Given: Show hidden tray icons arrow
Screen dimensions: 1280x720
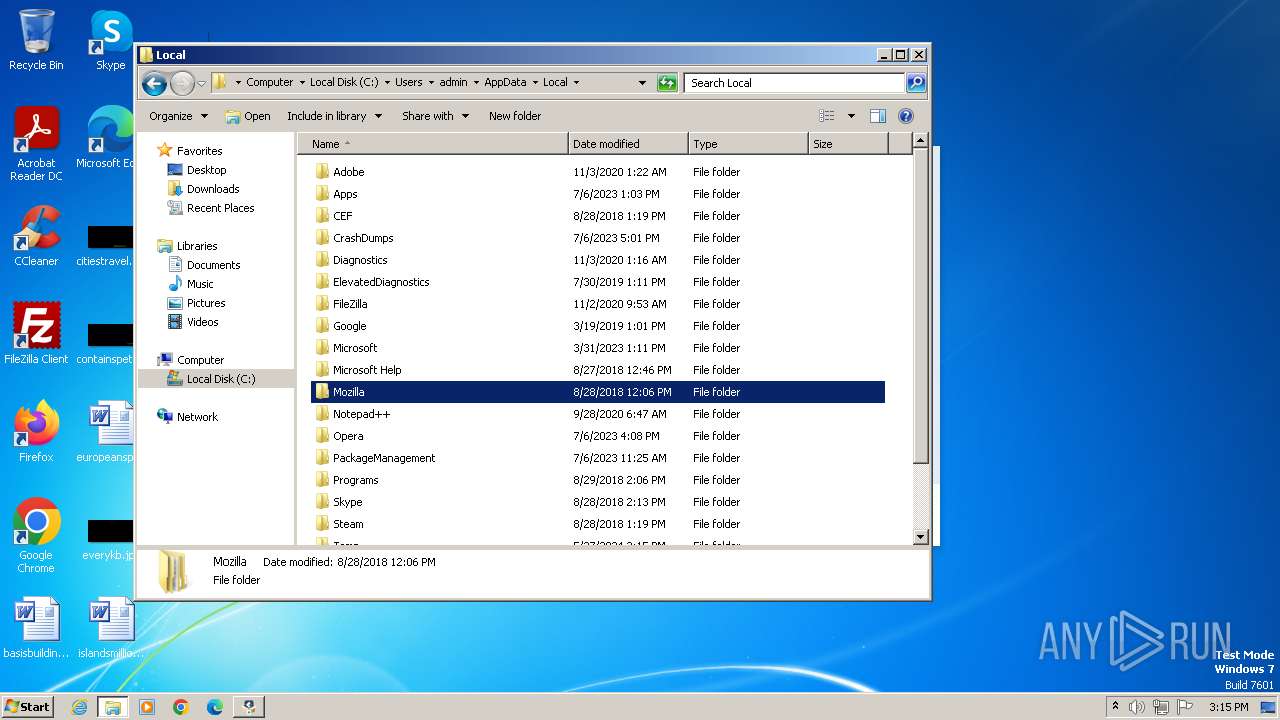Looking at the screenshot, I should tap(1115, 707).
